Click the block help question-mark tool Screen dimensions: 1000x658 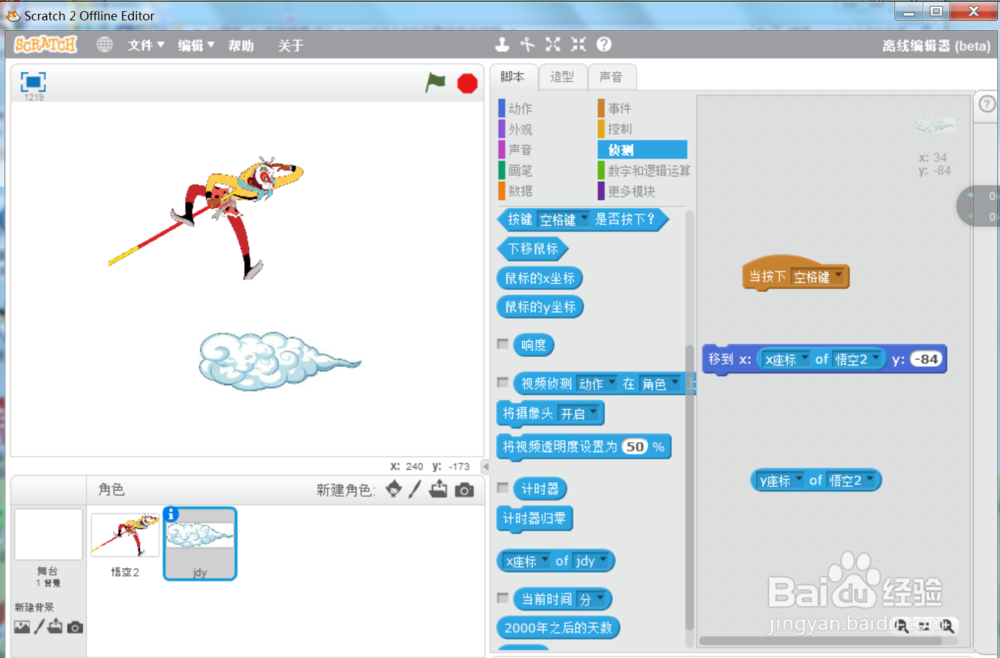click(x=604, y=44)
